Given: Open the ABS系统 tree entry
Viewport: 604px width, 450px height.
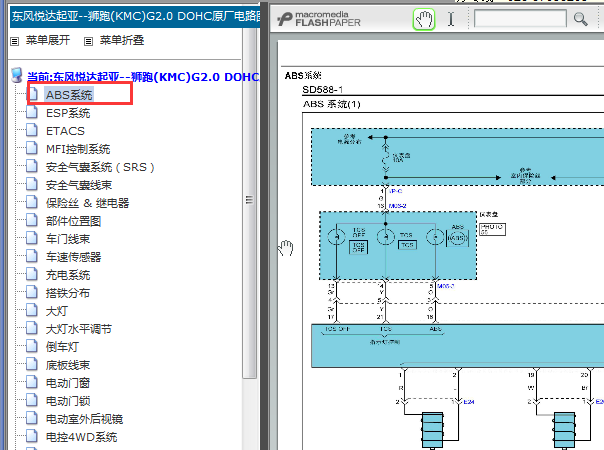Looking at the screenshot, I should [69, 95].
